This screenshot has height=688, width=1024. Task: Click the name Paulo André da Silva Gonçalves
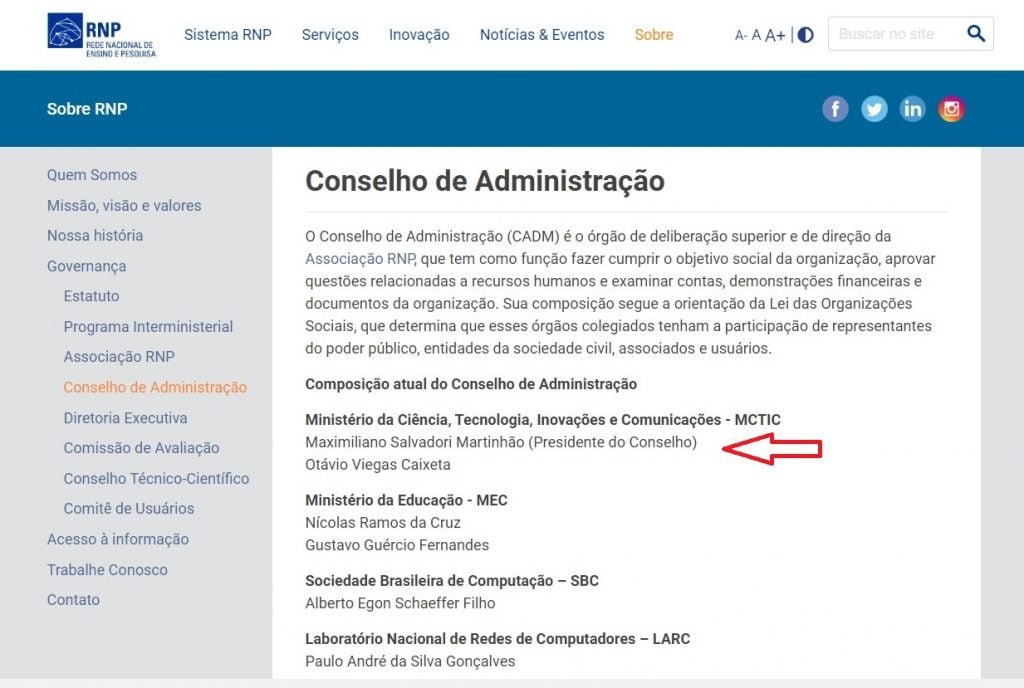coord(410,661)
